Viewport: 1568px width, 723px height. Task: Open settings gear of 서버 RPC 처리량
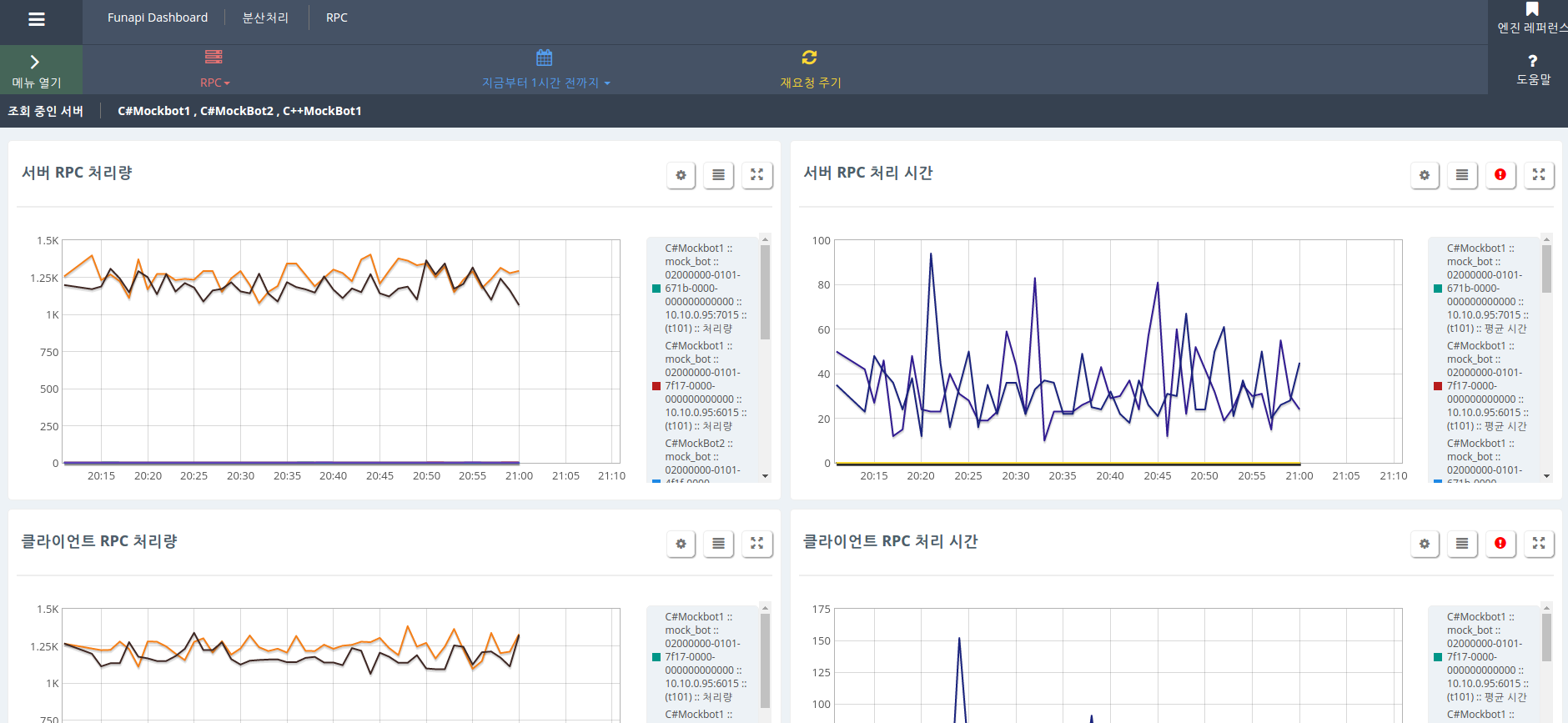681,175
